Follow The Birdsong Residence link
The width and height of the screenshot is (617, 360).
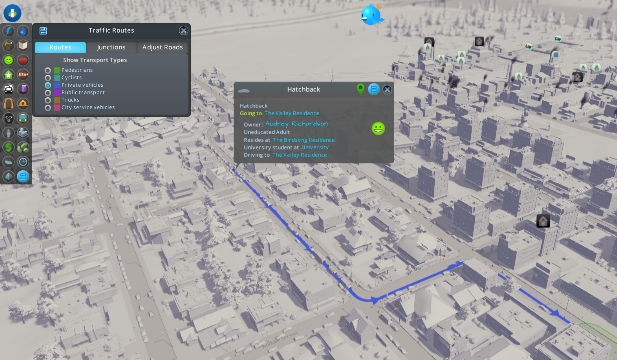coord(304,140)
